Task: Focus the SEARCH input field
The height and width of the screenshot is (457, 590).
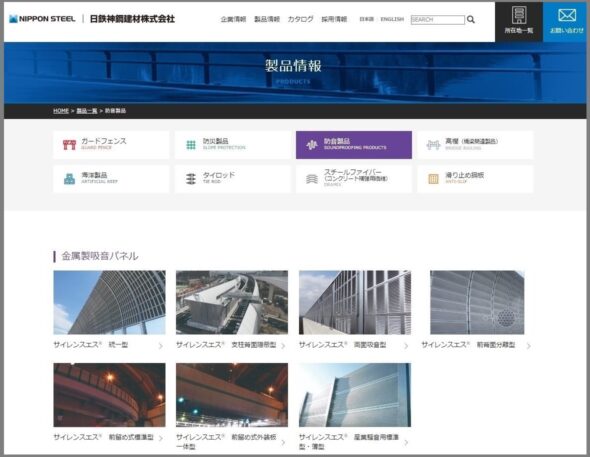Action: [438, 20]
